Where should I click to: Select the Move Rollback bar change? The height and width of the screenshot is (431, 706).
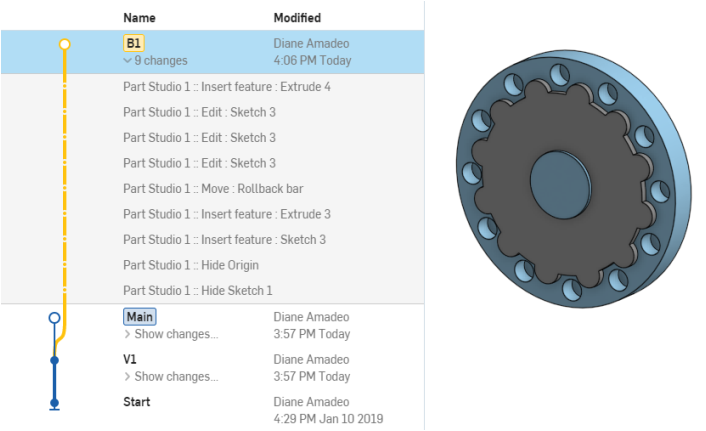tap(213, 188)
